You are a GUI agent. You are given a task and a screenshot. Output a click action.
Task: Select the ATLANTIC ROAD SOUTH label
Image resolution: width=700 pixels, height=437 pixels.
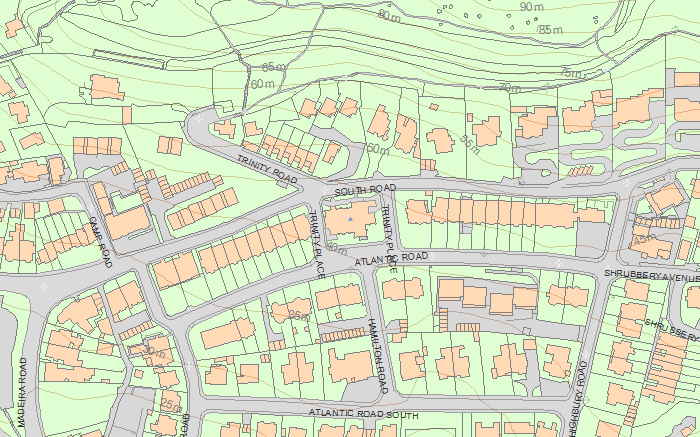[x=363, y=414]
